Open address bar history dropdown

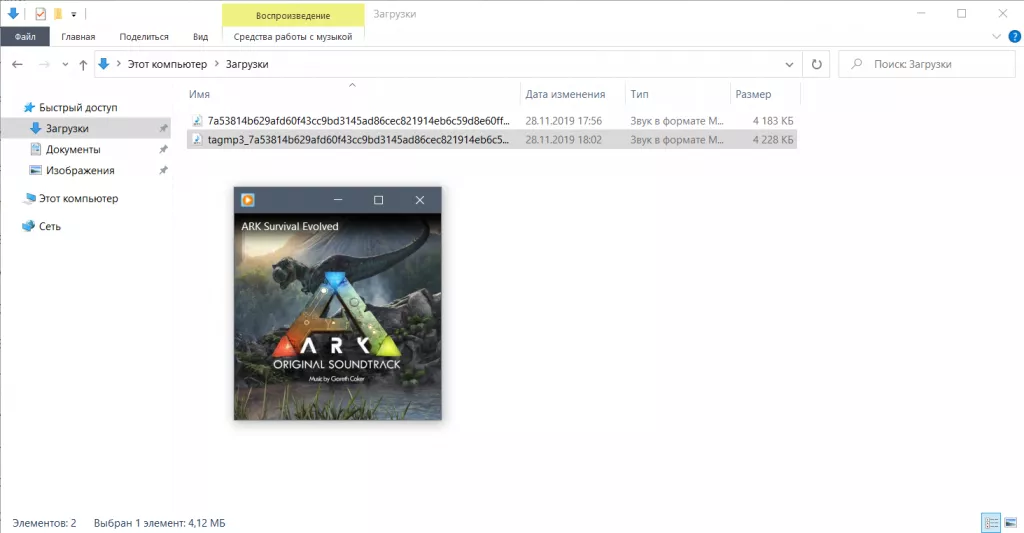point(789,64)
